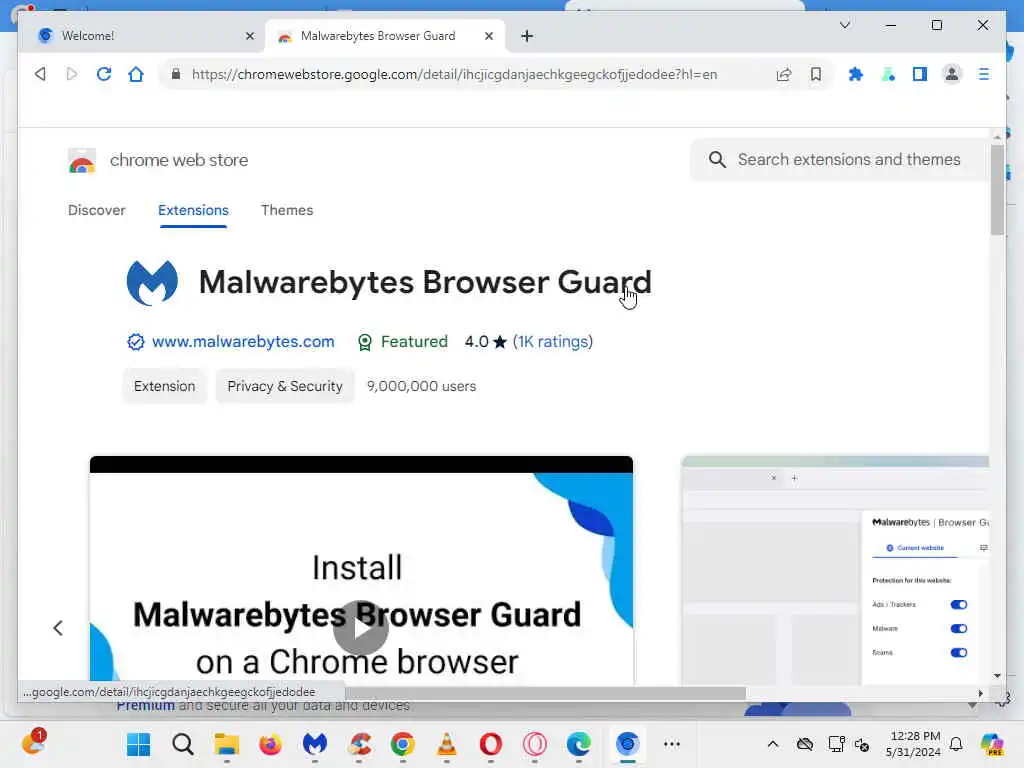This screenshot has height=768, width=1024.
Task: Click the Privacy & Security category chip
Action: tap(285, 386)
